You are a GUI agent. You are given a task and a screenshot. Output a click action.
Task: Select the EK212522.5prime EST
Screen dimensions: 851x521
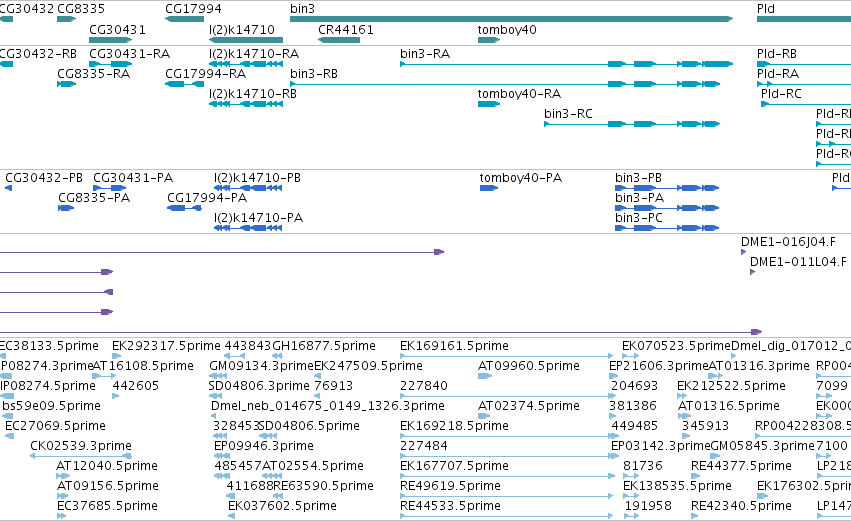coord(680,396)
